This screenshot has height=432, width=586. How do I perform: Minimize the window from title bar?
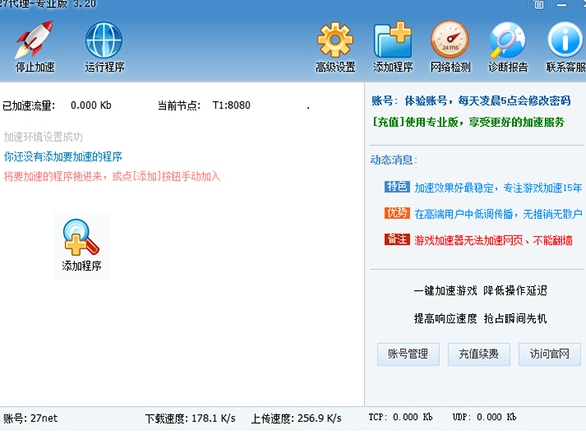[x=561, y=5]
